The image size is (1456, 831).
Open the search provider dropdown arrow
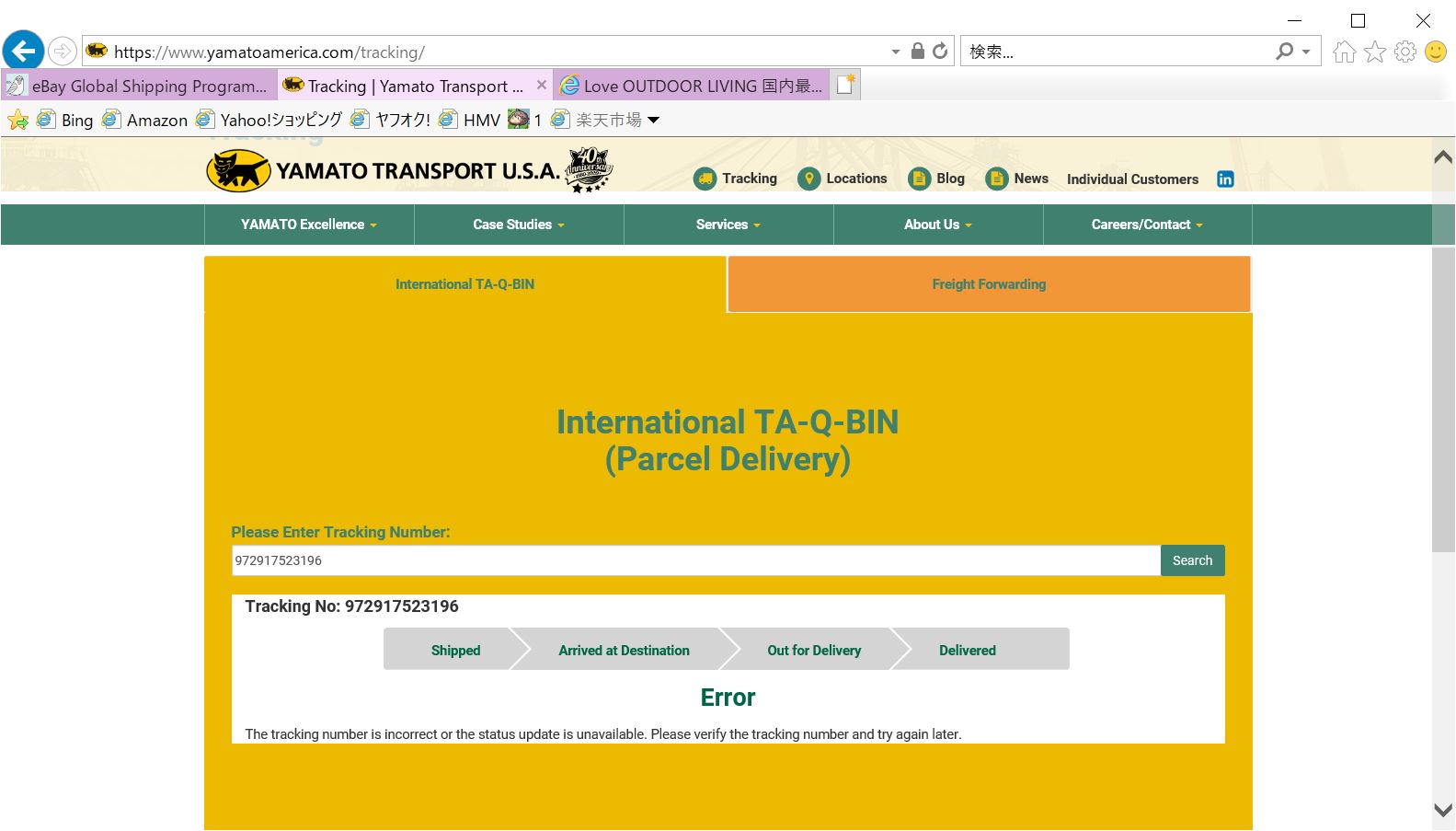click(1306, 52)
